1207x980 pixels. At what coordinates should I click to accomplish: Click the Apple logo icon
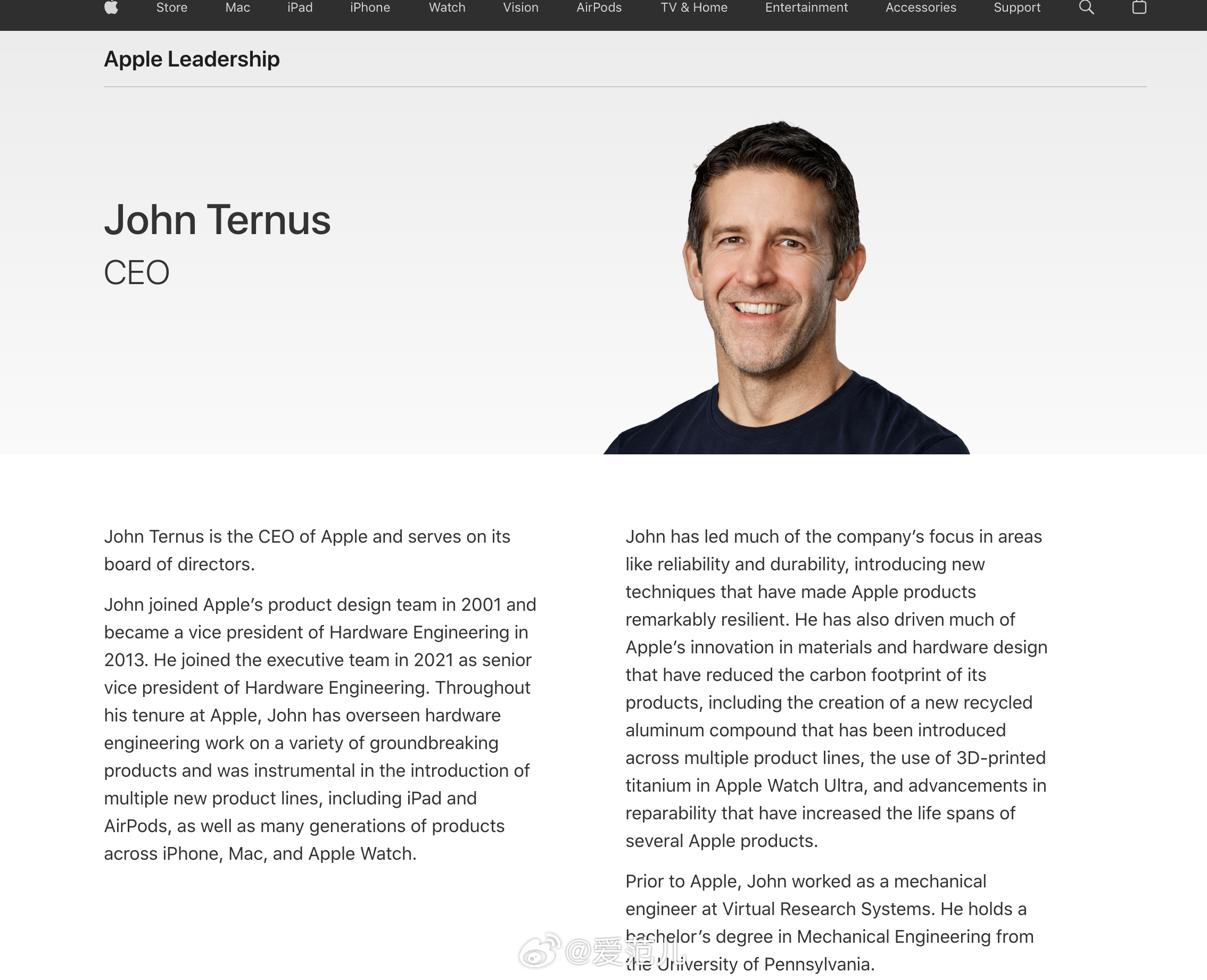[x=111, y=7]
